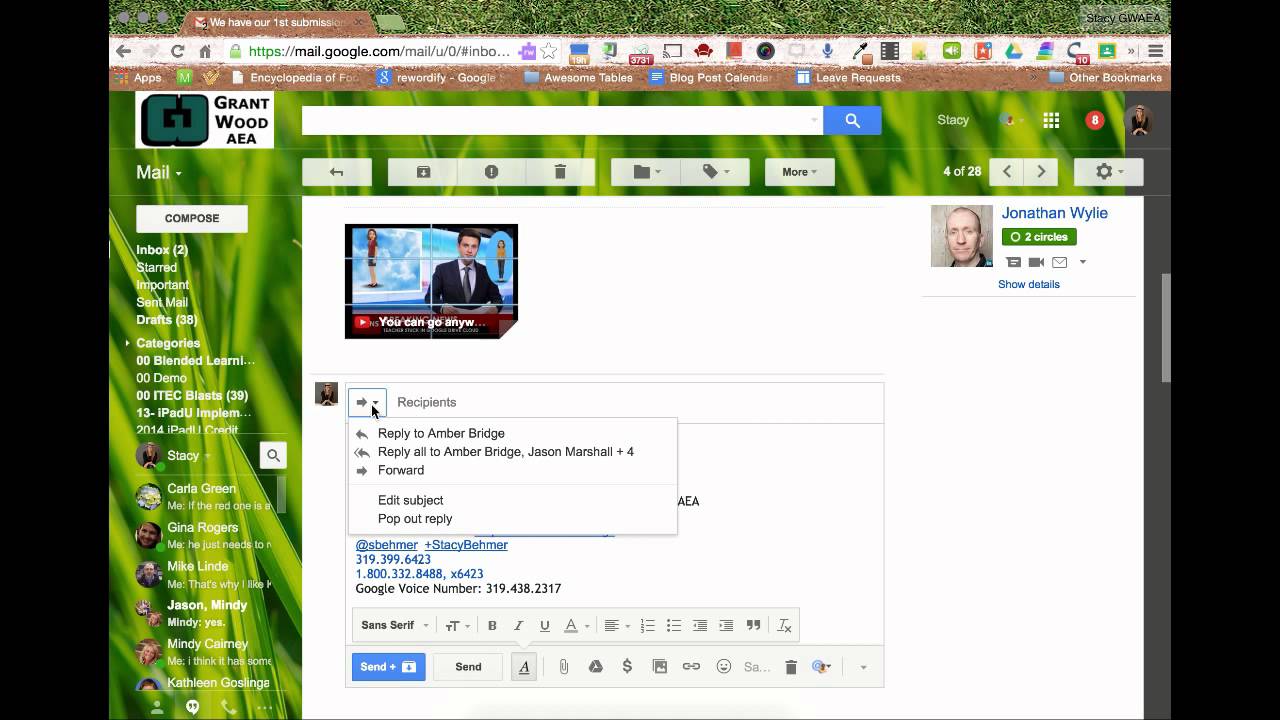This screenshot has height=720, width=1280.
Task: Open the text size dropdown
Action: [457, 626]
